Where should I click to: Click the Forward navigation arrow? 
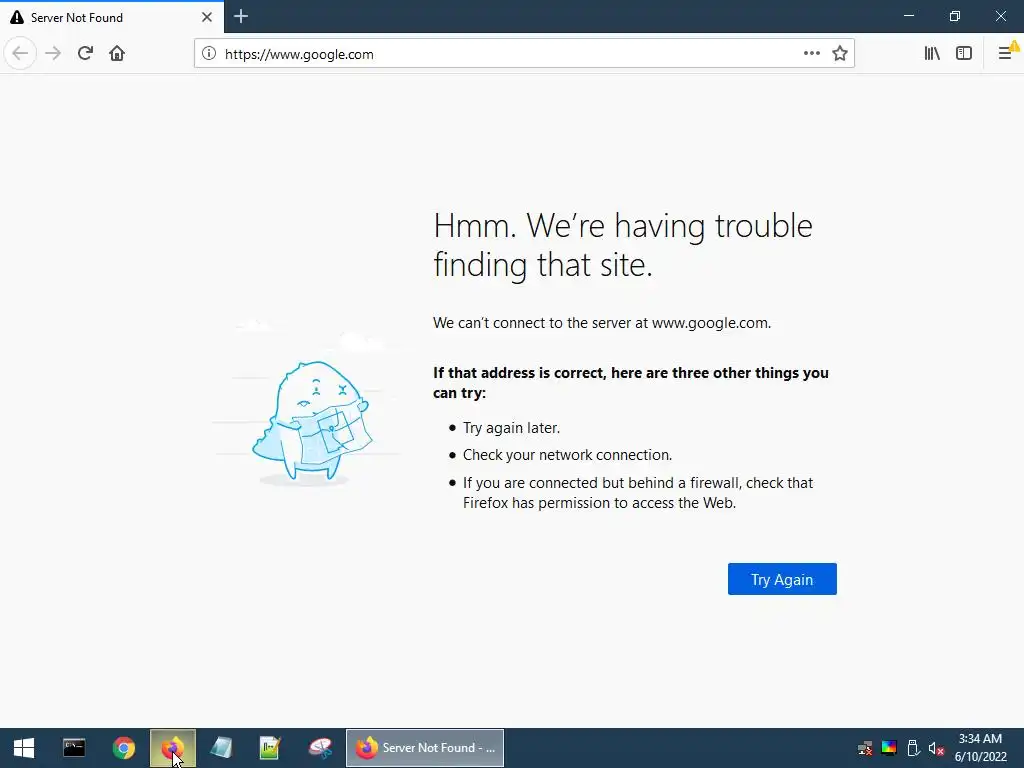pos(53,53)
